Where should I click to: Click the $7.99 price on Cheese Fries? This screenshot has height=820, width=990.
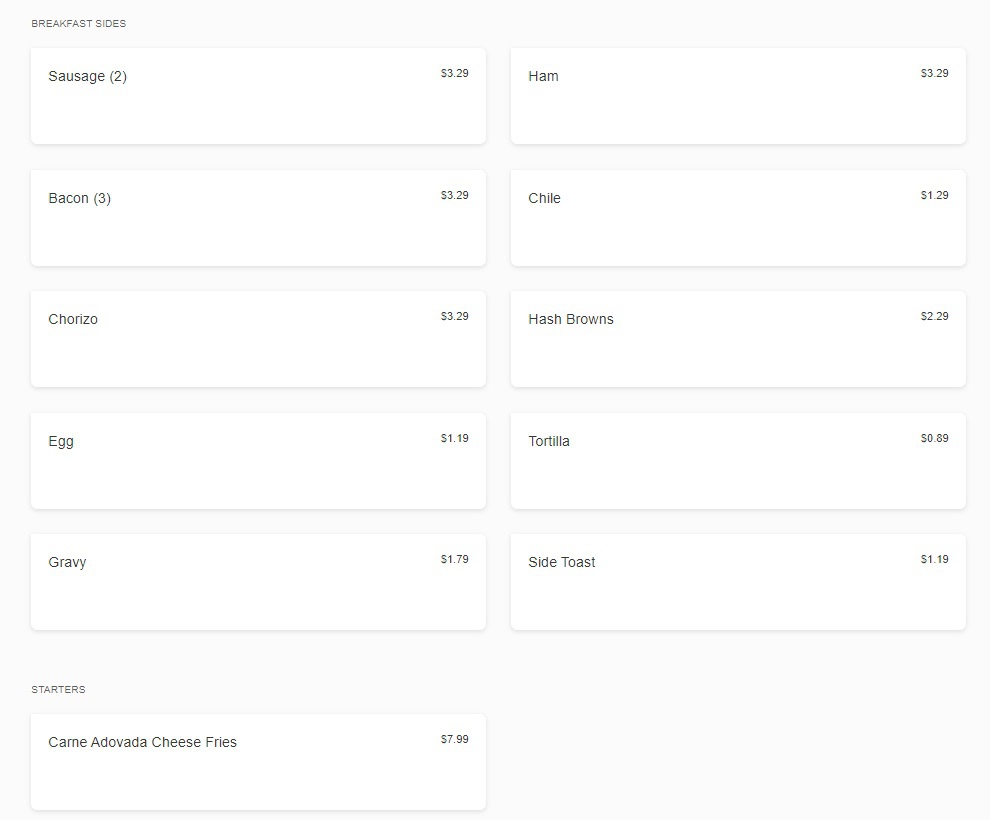click(454, 739)
